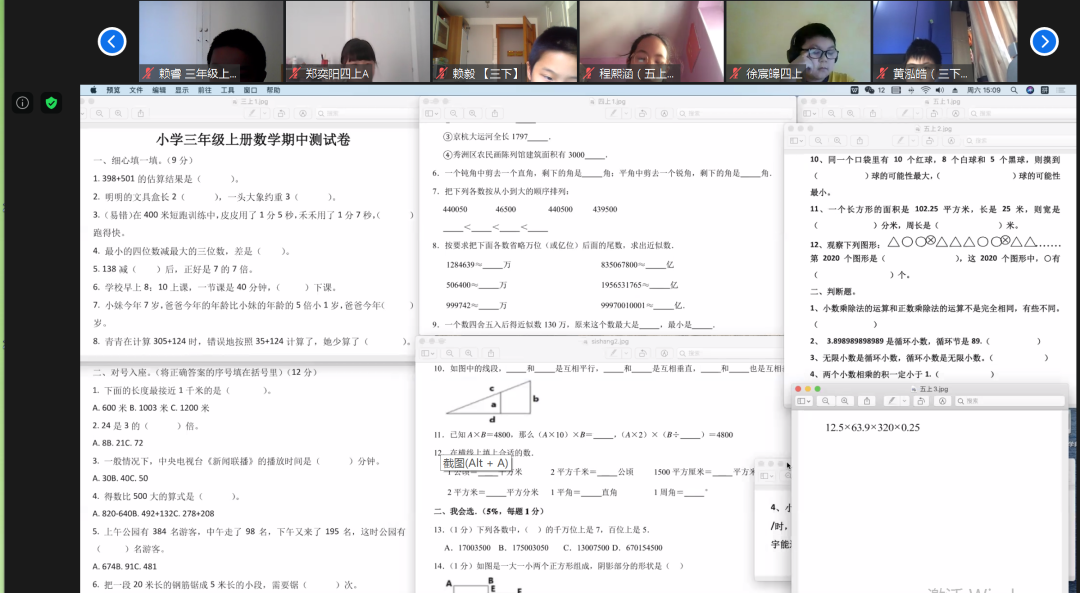Rotate image in 五上3.jpg window
1080x593 pixels.
920,401
